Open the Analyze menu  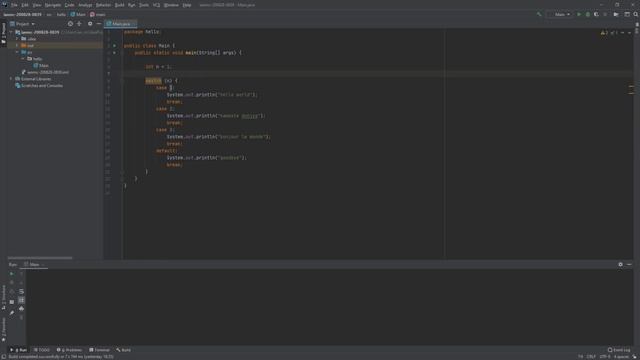point(85,5)
